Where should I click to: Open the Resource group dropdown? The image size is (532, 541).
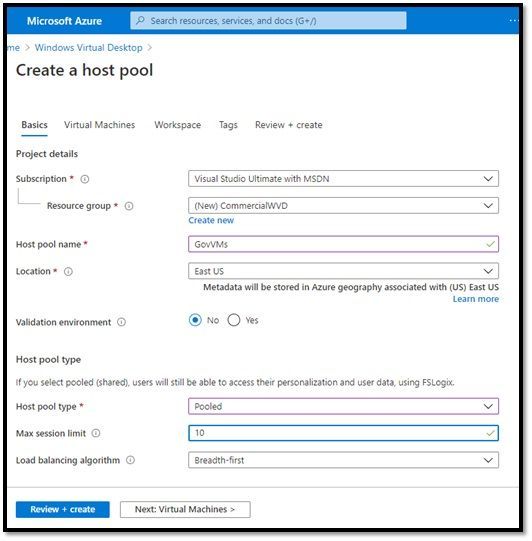[x=343, y=206]
